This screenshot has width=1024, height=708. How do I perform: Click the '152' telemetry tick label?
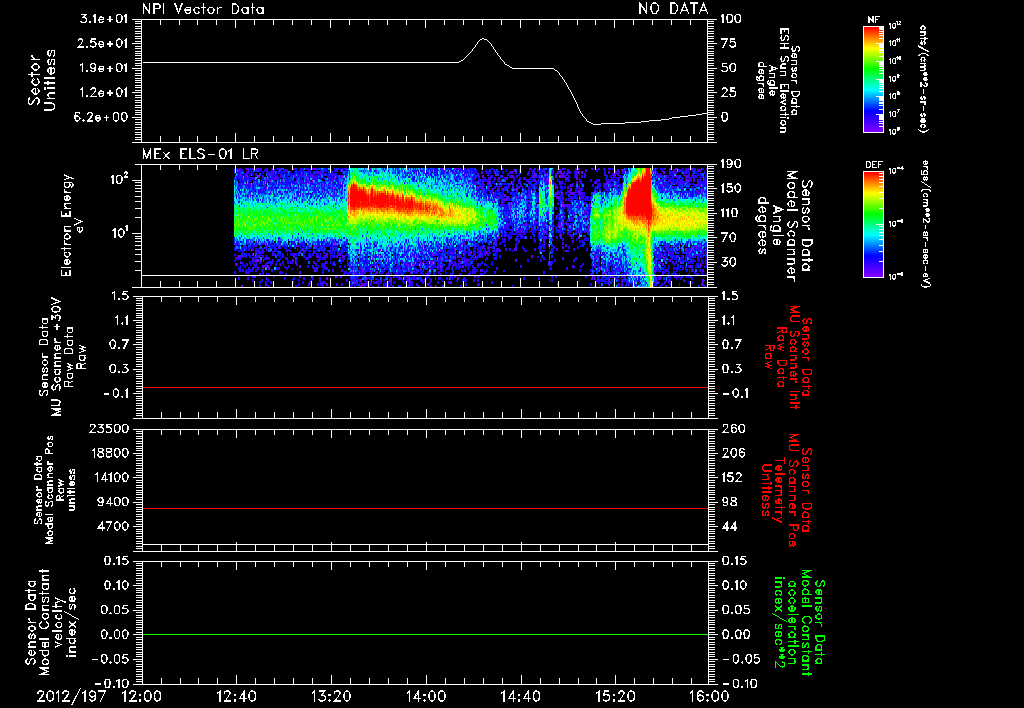(731, 477)
